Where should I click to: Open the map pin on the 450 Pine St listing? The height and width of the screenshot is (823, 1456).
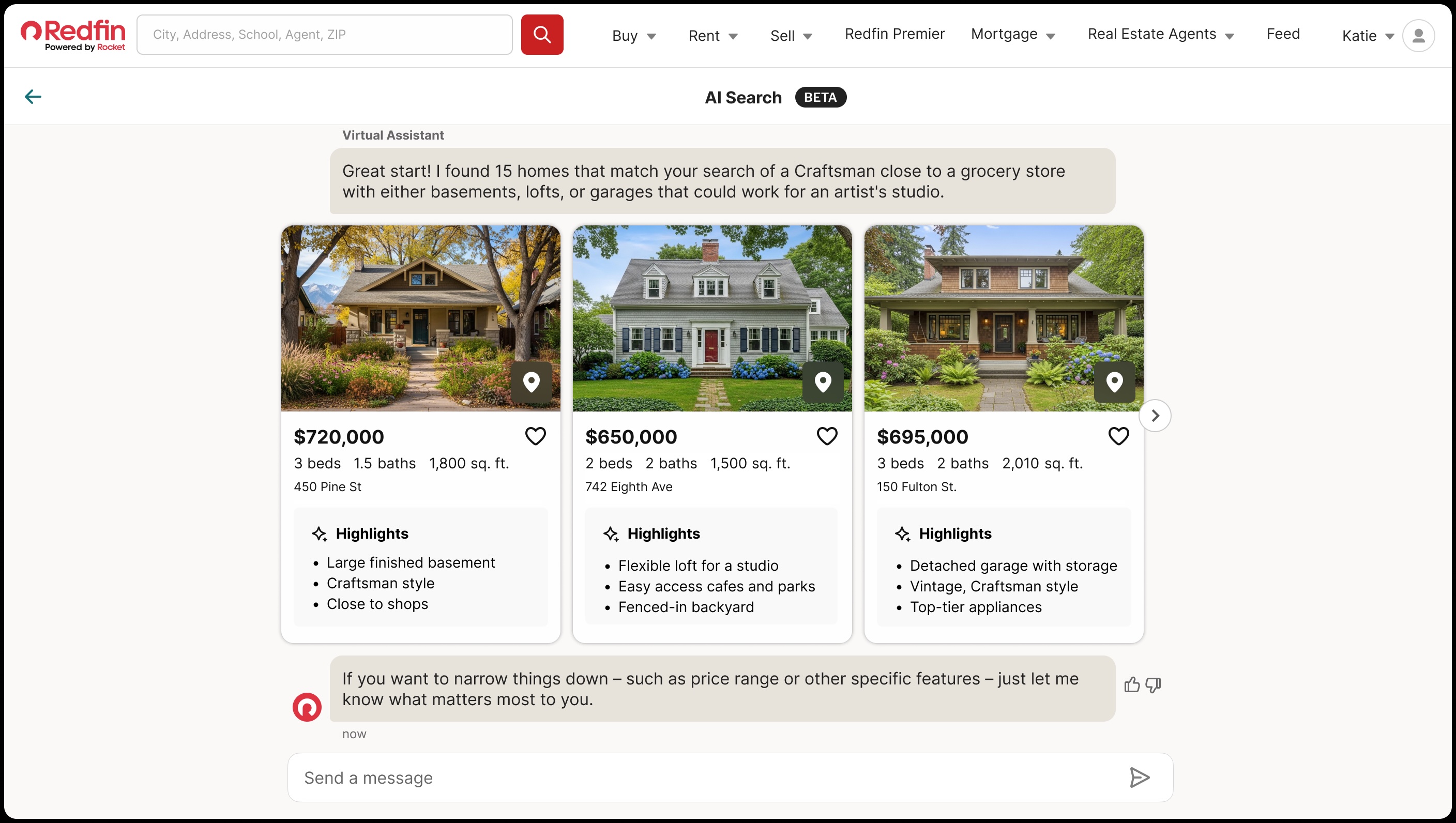coord(532,382)
